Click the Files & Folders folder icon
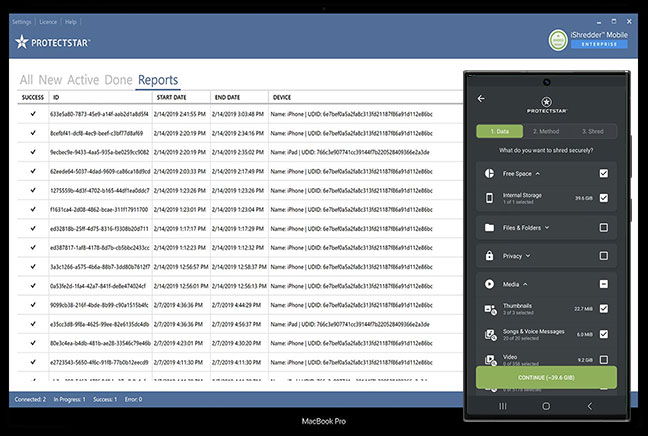This screenshot has height=436, width=648. 490,227
